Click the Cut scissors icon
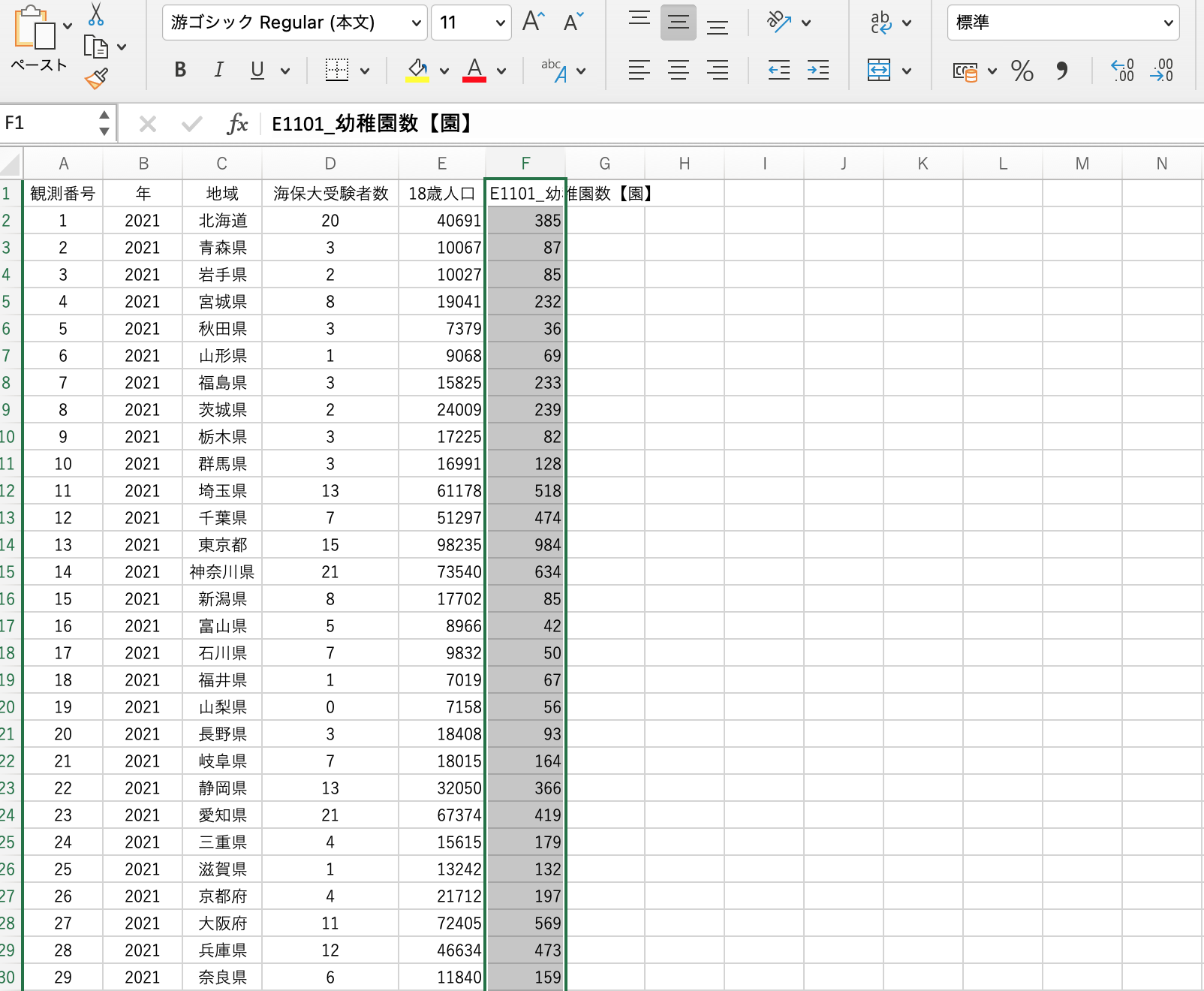Viewport: 1204px width, 991px height. pyautogui.click(x=96, y=14)
